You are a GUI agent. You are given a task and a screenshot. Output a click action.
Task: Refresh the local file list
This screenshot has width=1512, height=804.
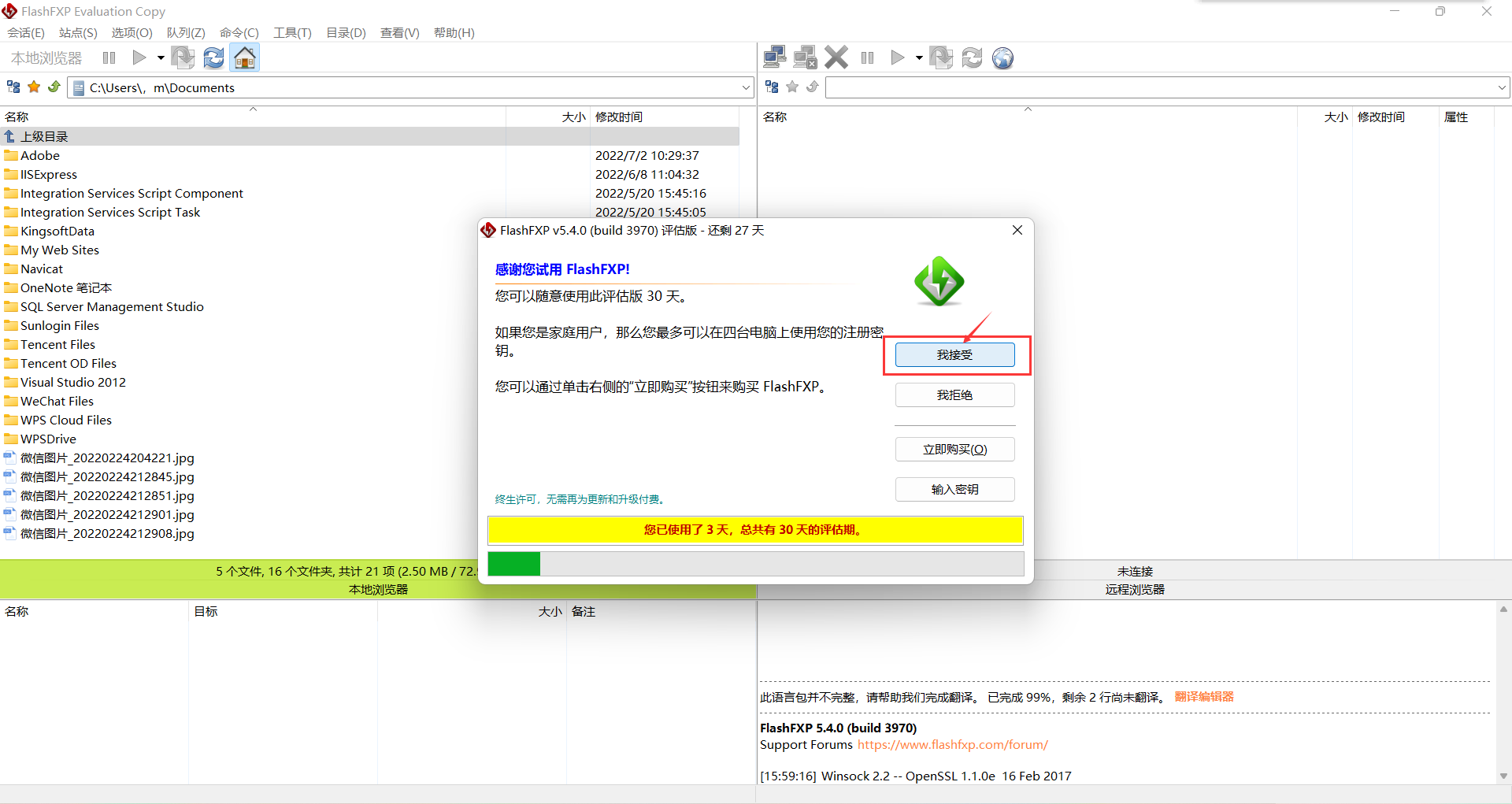(x=213, y=57)
